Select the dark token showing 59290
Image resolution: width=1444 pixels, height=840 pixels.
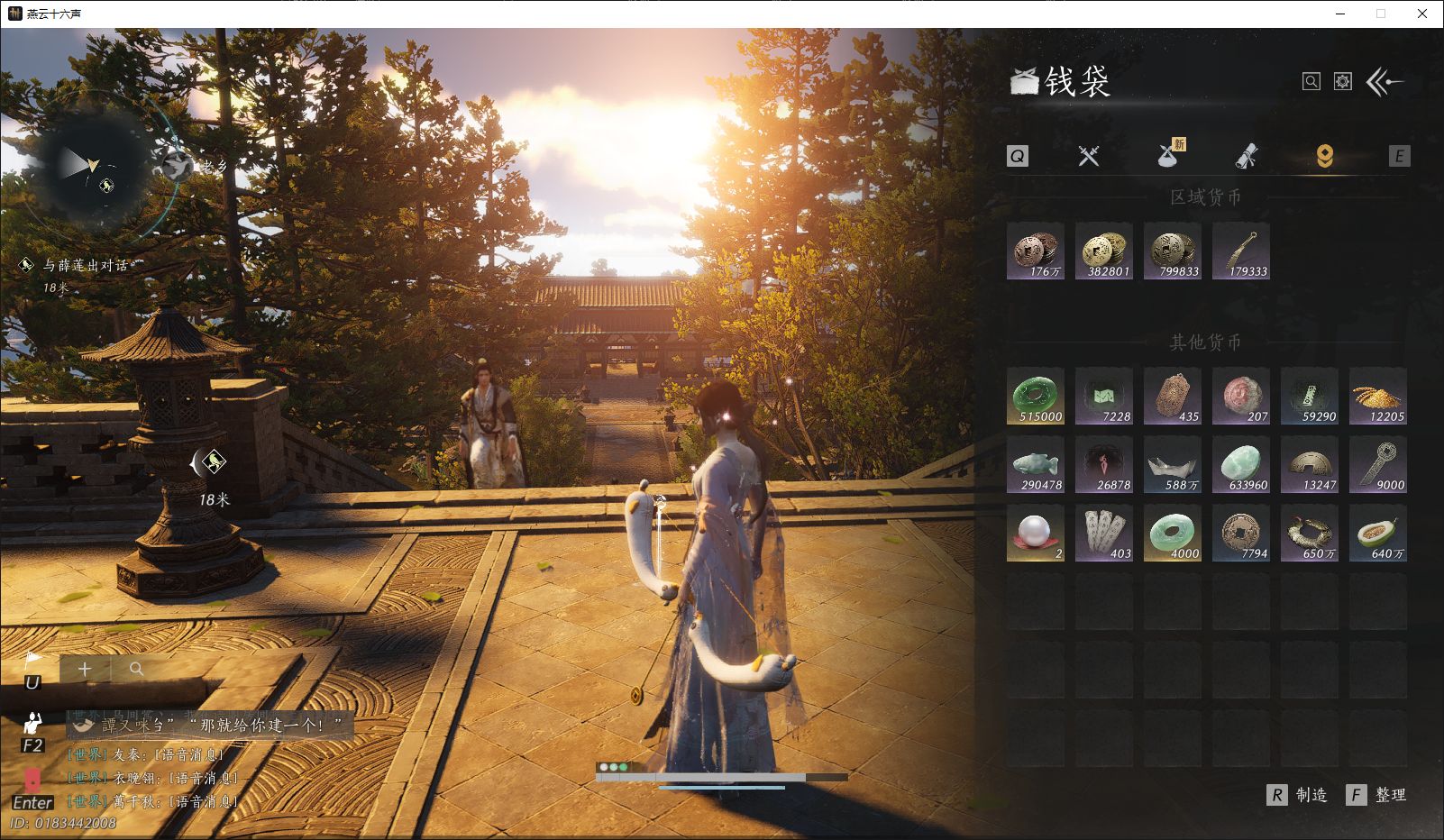[1310, 396]
